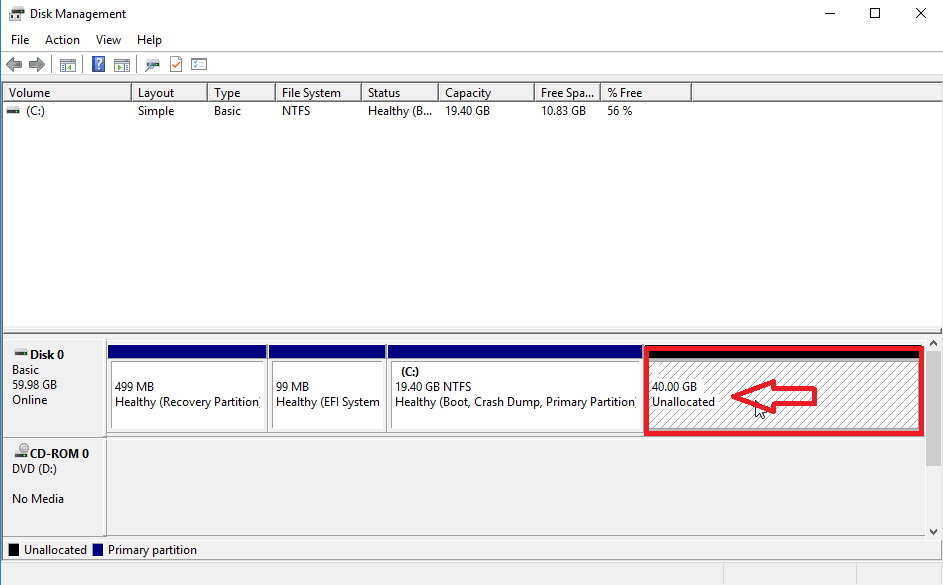The width and height of the screenshot is (943, 585).
Task: Click the disk pane scrollbar down arrow
Action: coord(933,531)
